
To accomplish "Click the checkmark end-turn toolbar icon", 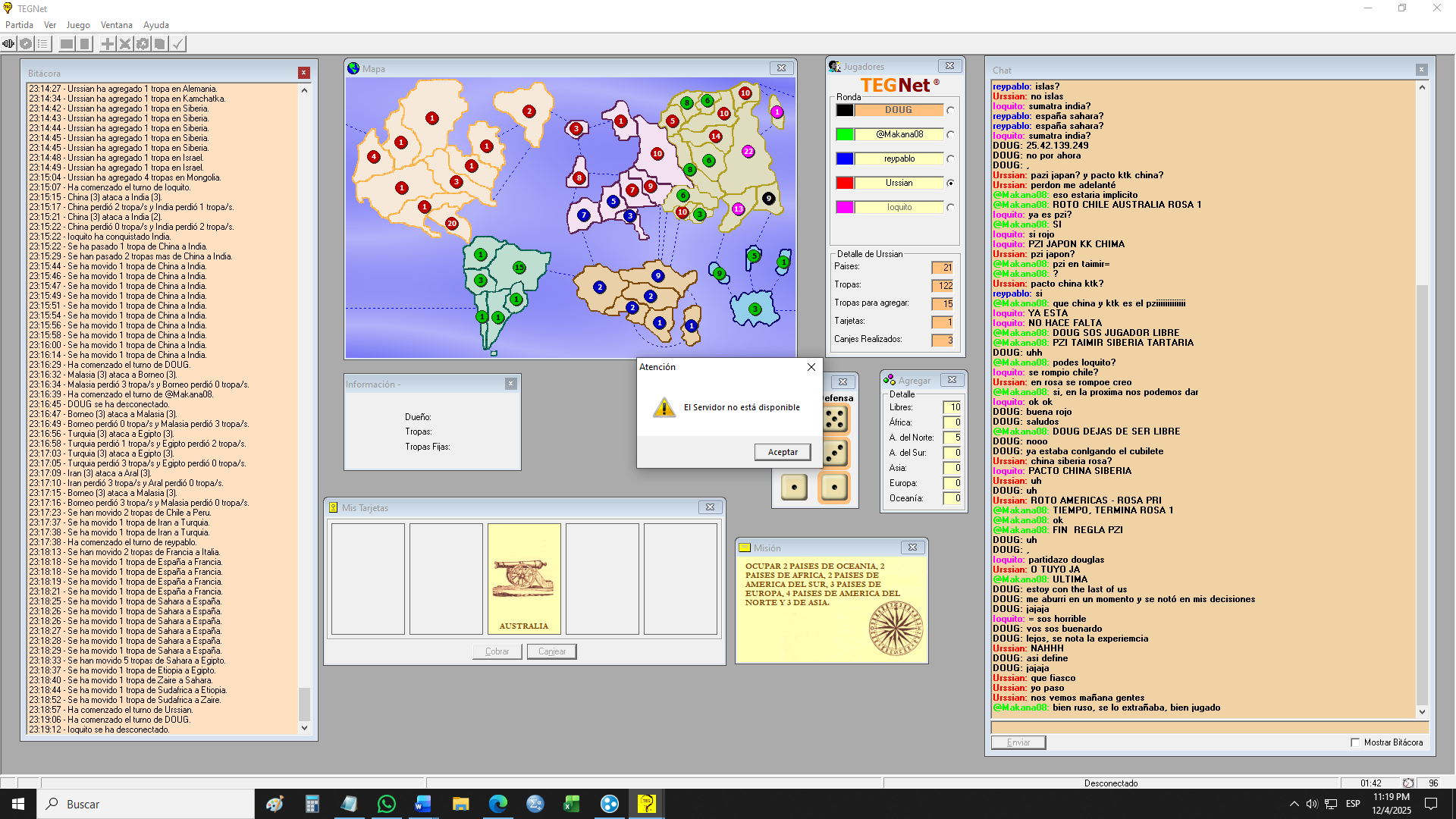I will point(177,44).
